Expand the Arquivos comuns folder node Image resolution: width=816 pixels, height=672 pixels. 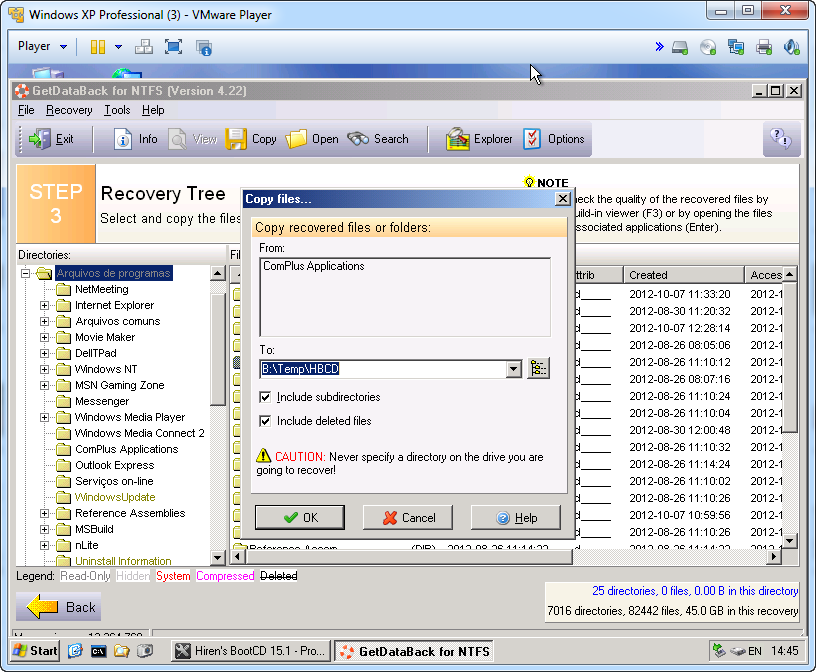[x=44, y=322]
